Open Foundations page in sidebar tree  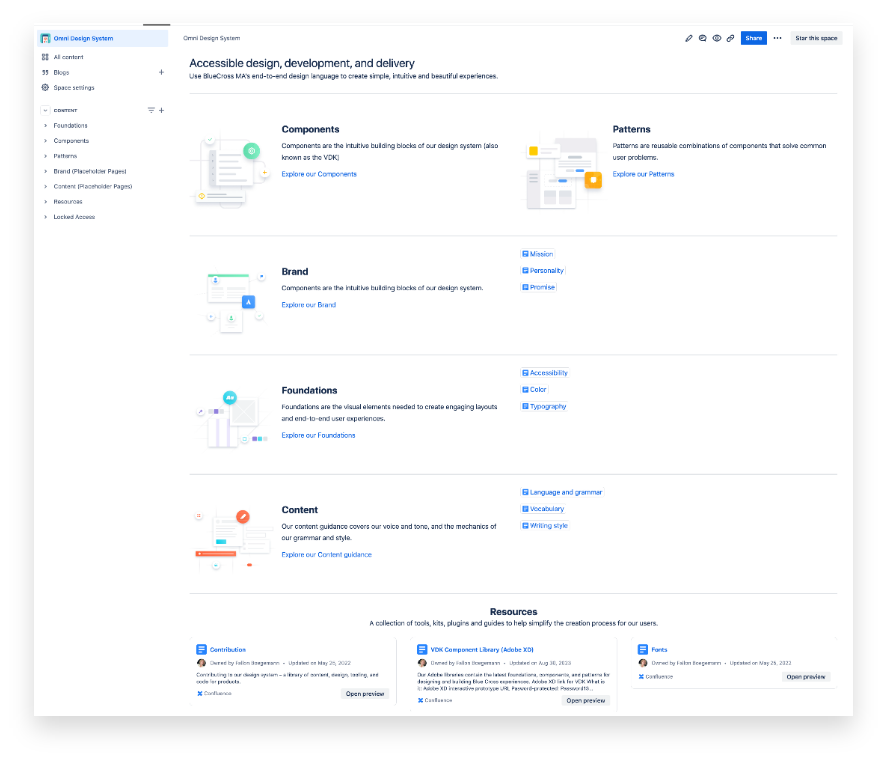(x=71, y=126)
